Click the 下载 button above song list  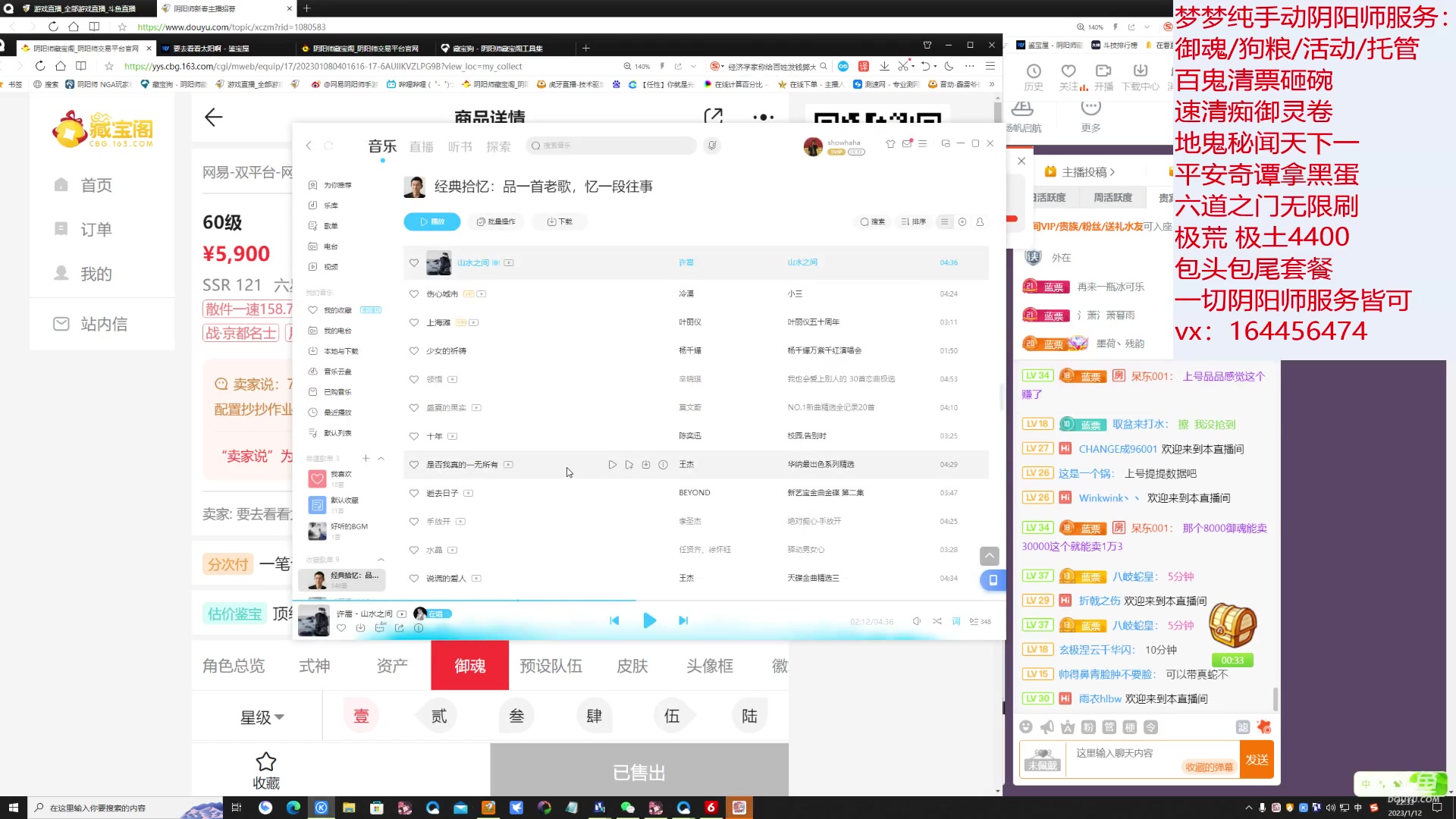(560, 222)
